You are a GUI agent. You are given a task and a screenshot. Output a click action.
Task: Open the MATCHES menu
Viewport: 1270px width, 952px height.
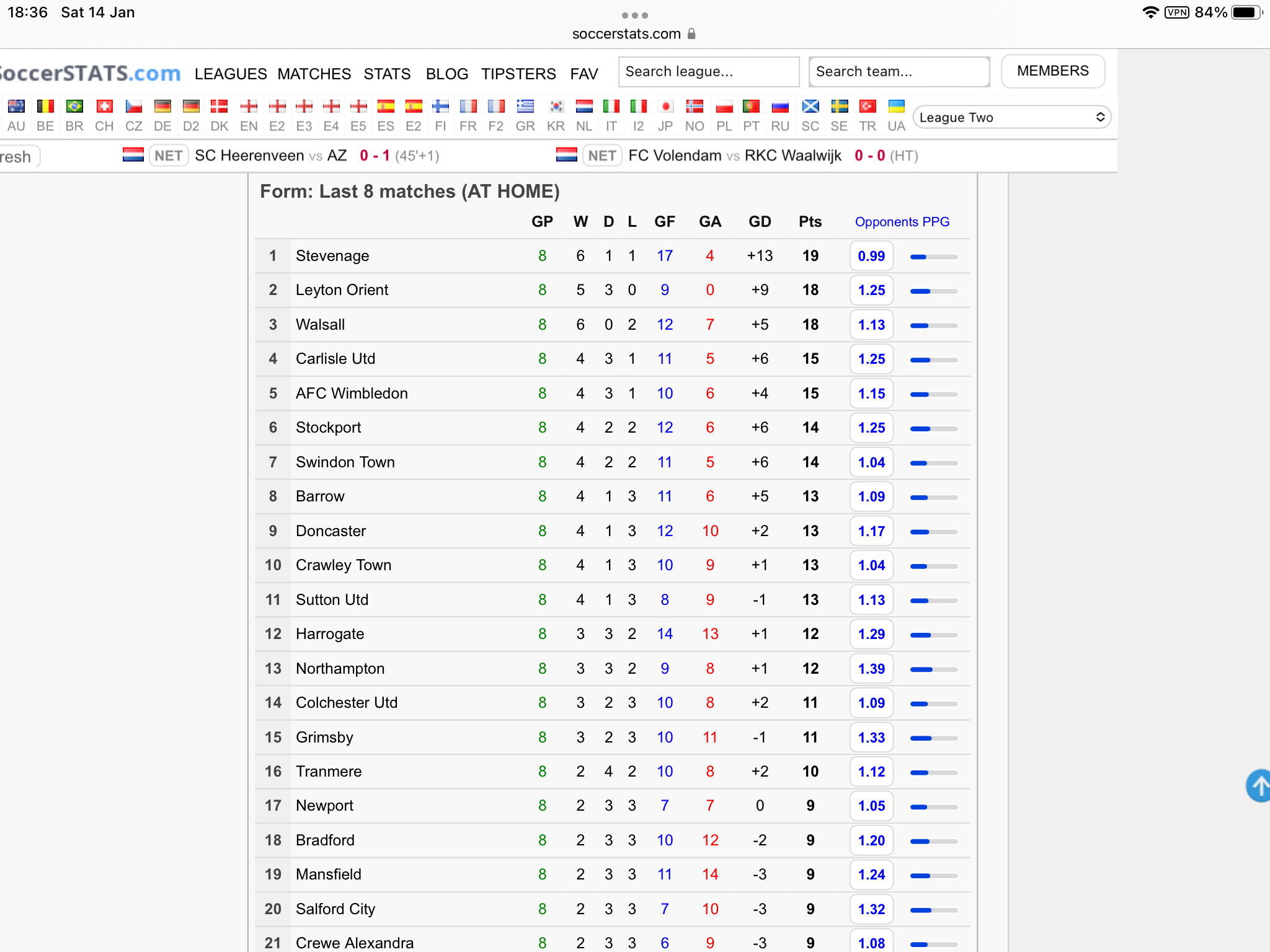pyautogui.click(x=314, y=74)
